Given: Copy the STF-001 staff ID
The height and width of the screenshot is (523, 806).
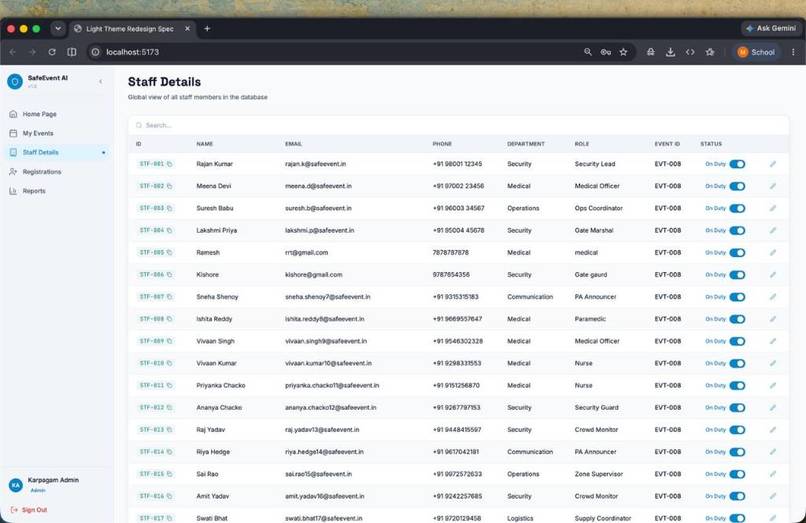Looking at the screenshot, I should 170,164.
